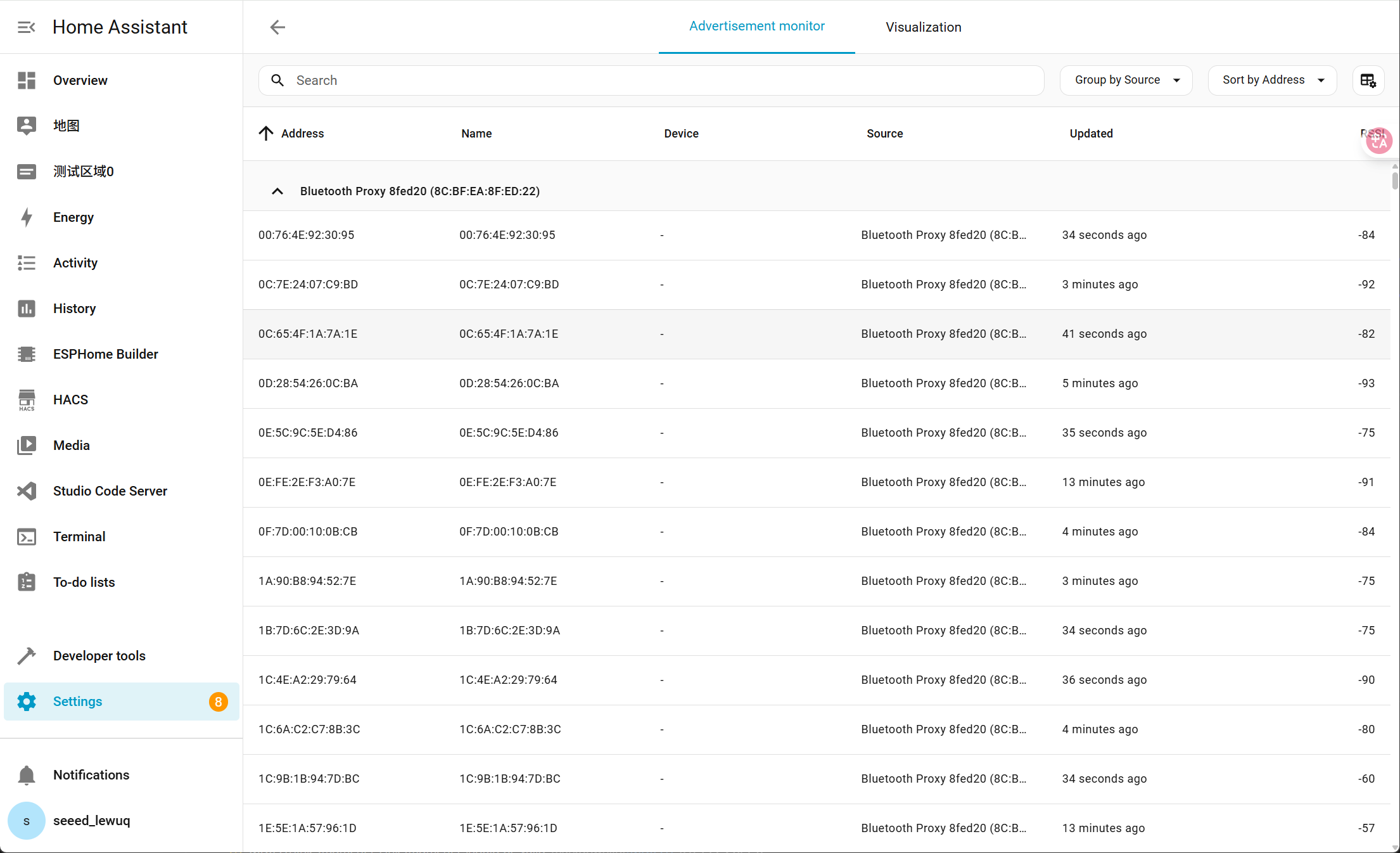Collapse Bluetooth Proxy 8fed20 group
Screen dimensions: 1400x853
tap(277, 191)
